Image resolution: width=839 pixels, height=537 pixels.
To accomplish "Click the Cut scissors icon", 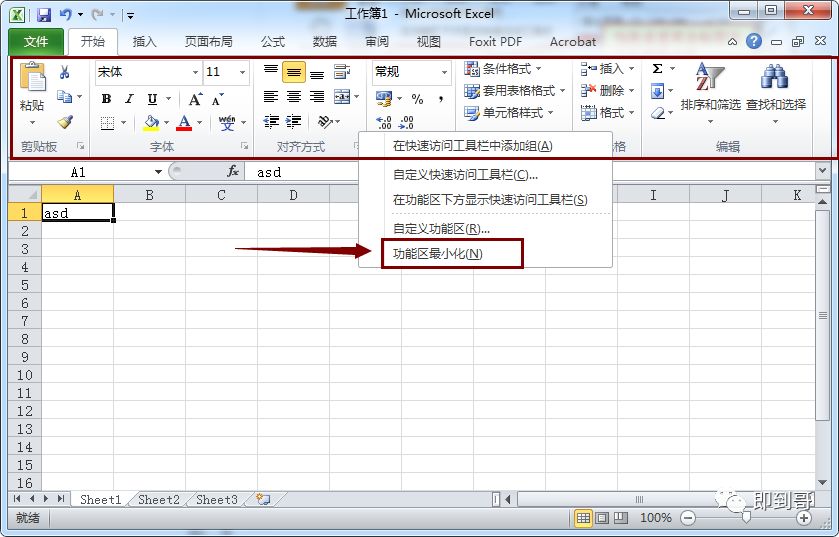I will click(x=65, y=72).
